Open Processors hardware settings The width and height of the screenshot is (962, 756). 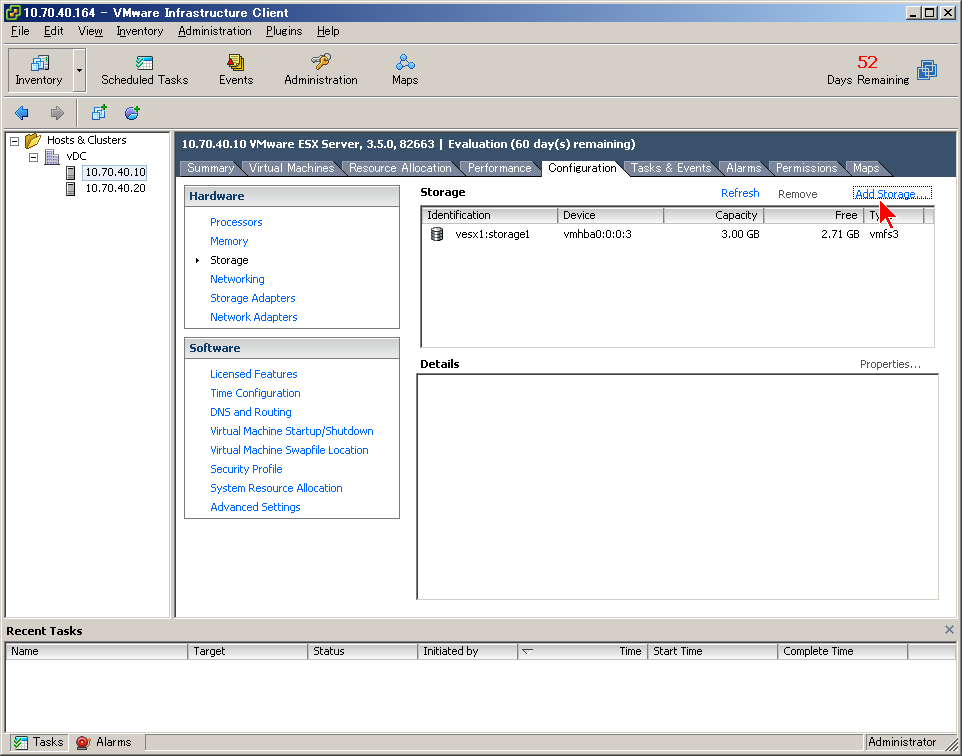[236, 222]
